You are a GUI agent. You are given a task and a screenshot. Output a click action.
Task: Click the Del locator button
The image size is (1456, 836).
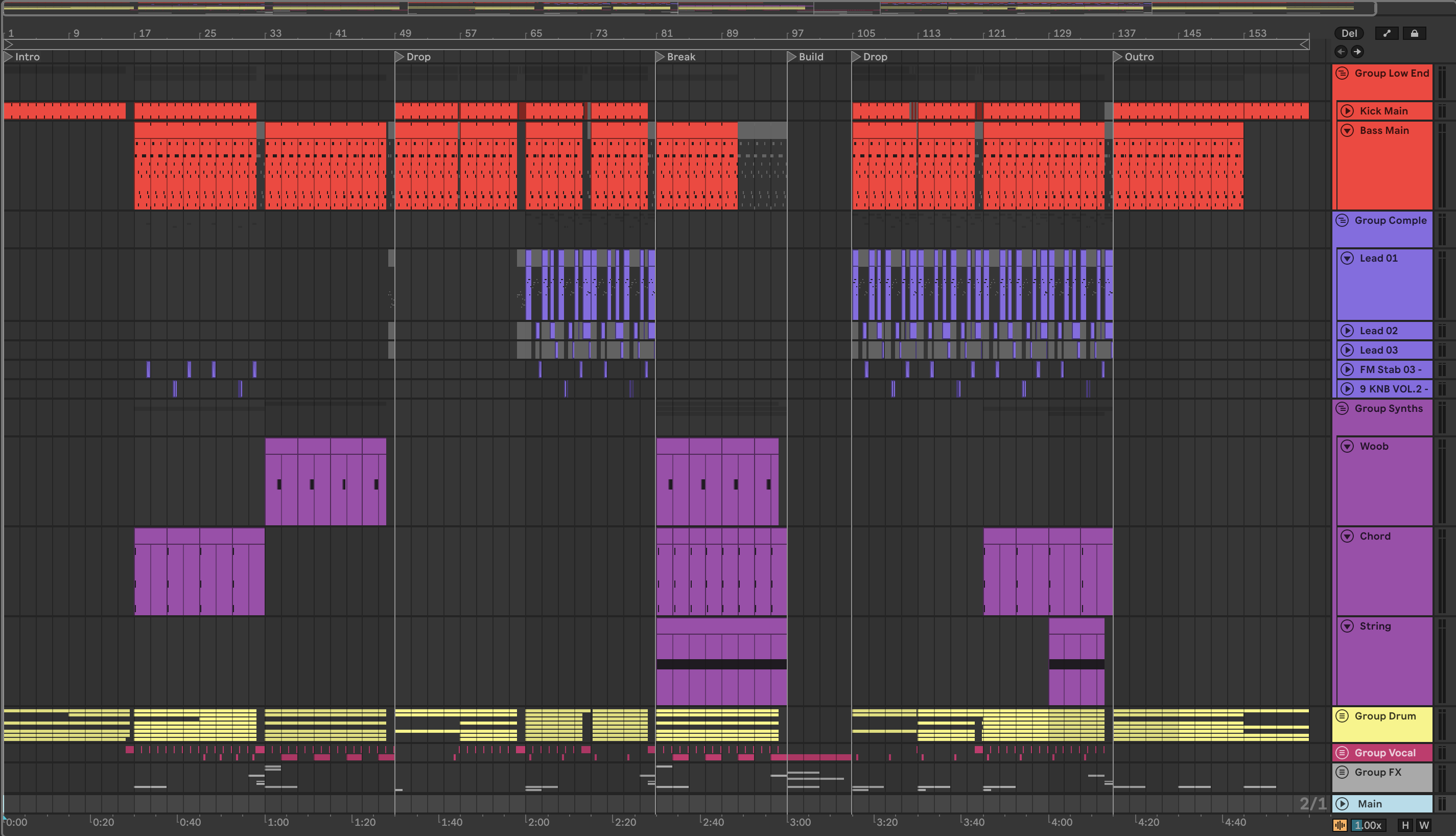pos(1349,33)
